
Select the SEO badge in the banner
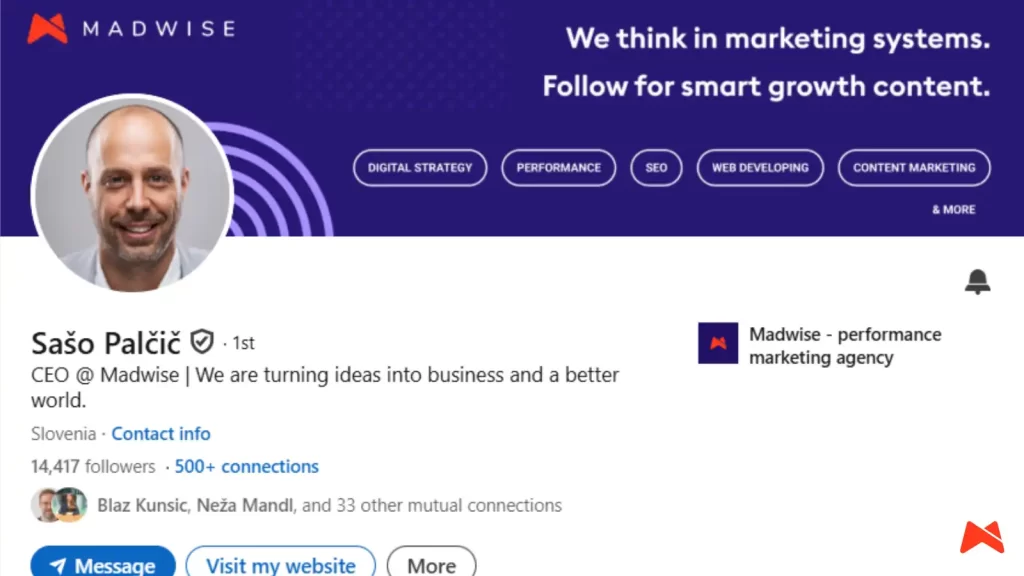[656, 168]
